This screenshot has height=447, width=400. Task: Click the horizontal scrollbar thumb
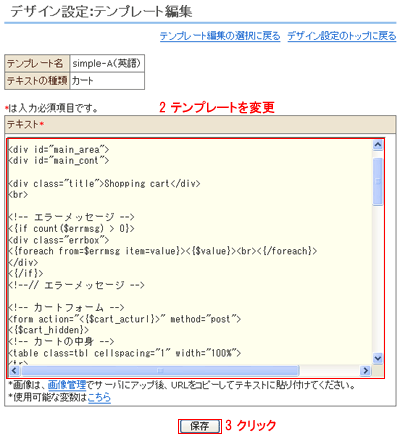pos(160,370)
